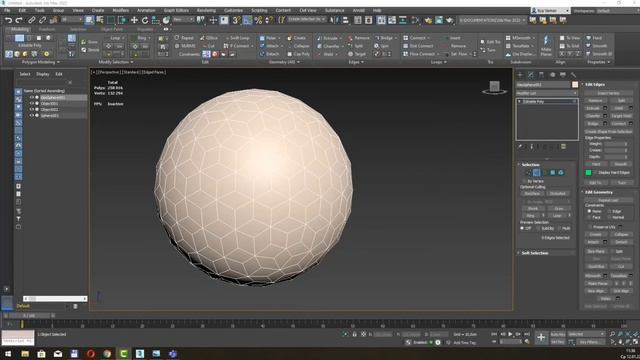This screenshot has width=640, height=360.
Task: Select the Normal constraint radio button
Action: (609, 217)
